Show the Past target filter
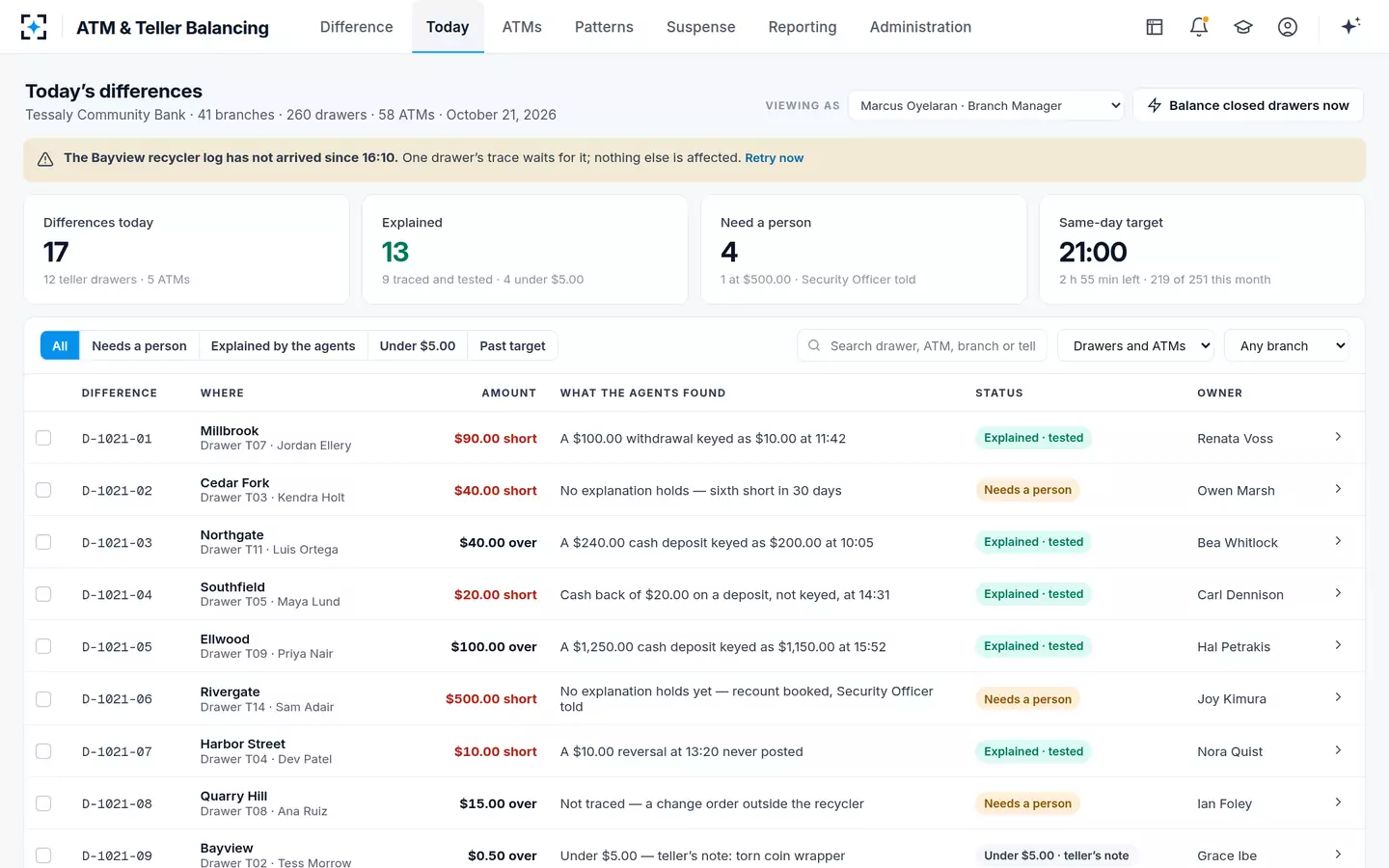The image size is (1389, 868). tap(512, 345)
